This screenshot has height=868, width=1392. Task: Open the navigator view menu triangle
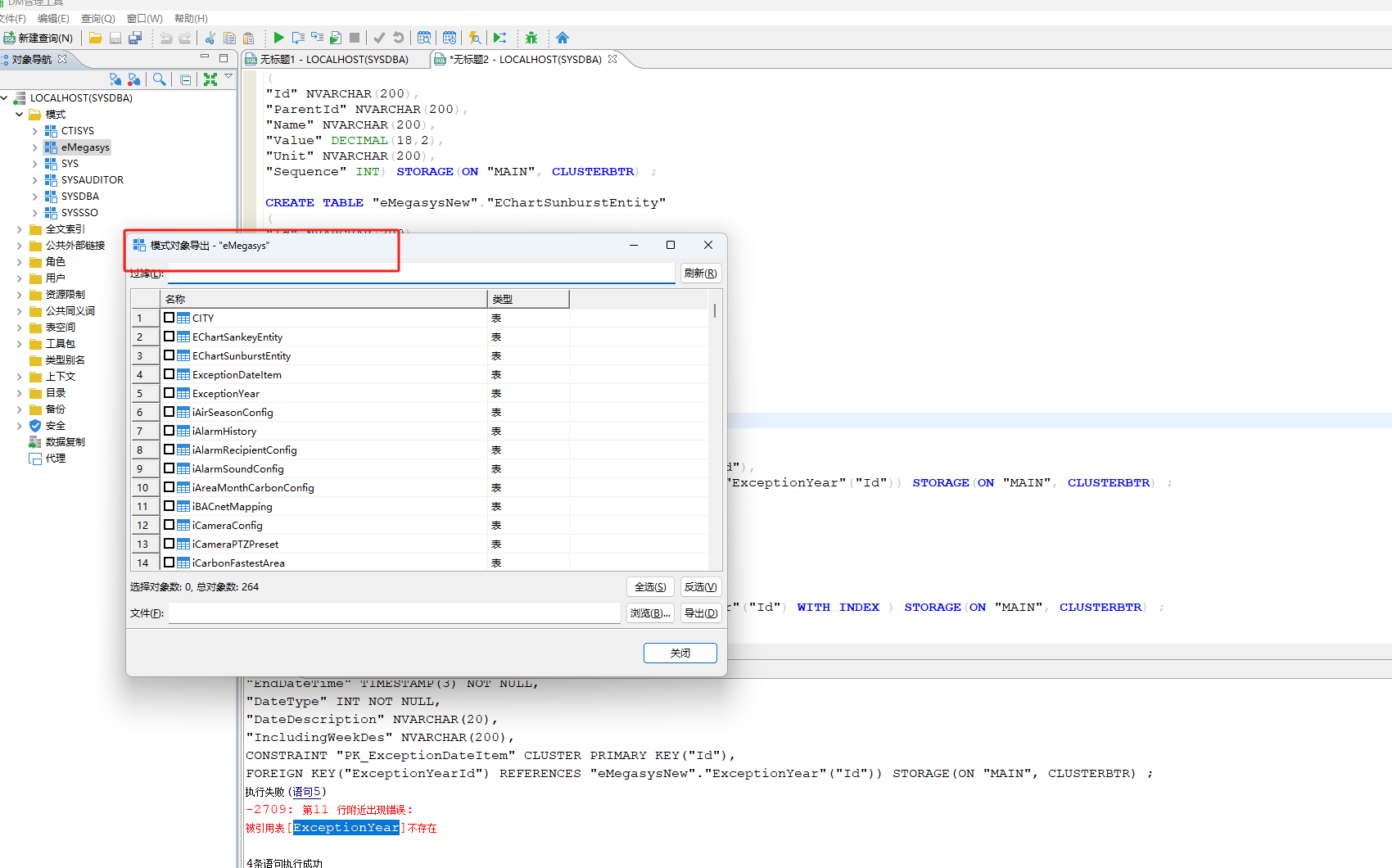[228, 76]
